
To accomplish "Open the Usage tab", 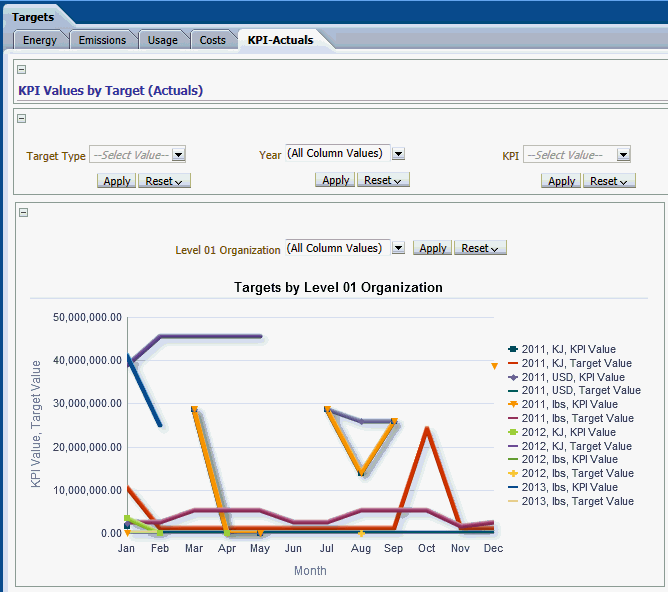I will point(162,40).
